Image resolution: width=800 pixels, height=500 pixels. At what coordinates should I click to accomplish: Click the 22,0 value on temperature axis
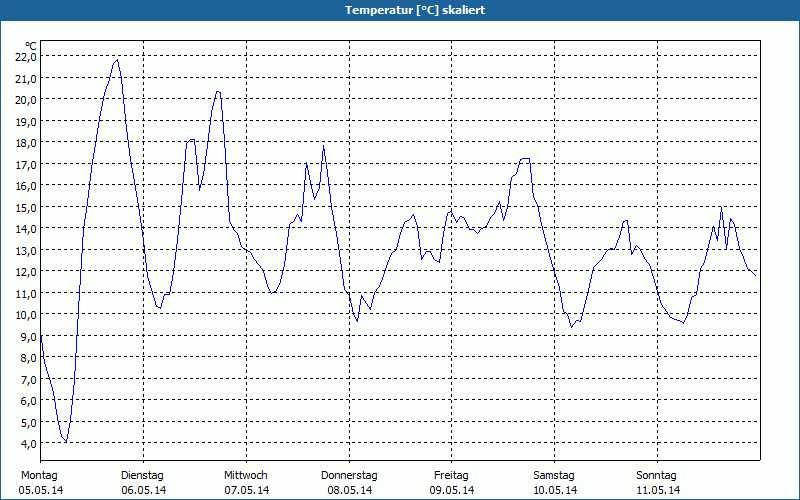point(26,57)
